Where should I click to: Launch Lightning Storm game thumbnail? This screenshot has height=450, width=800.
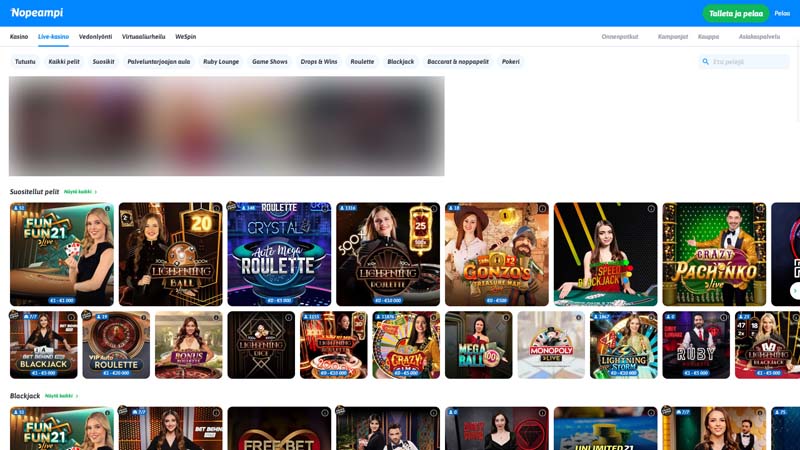[623, 345]
